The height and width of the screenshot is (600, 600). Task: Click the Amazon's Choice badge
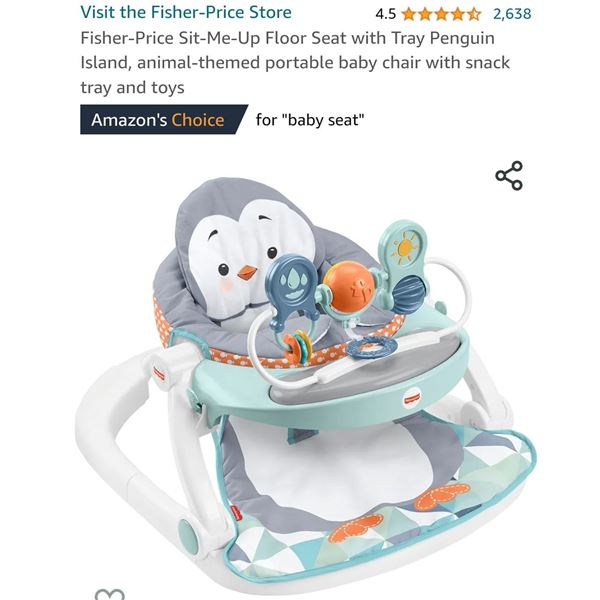point(164,120)
